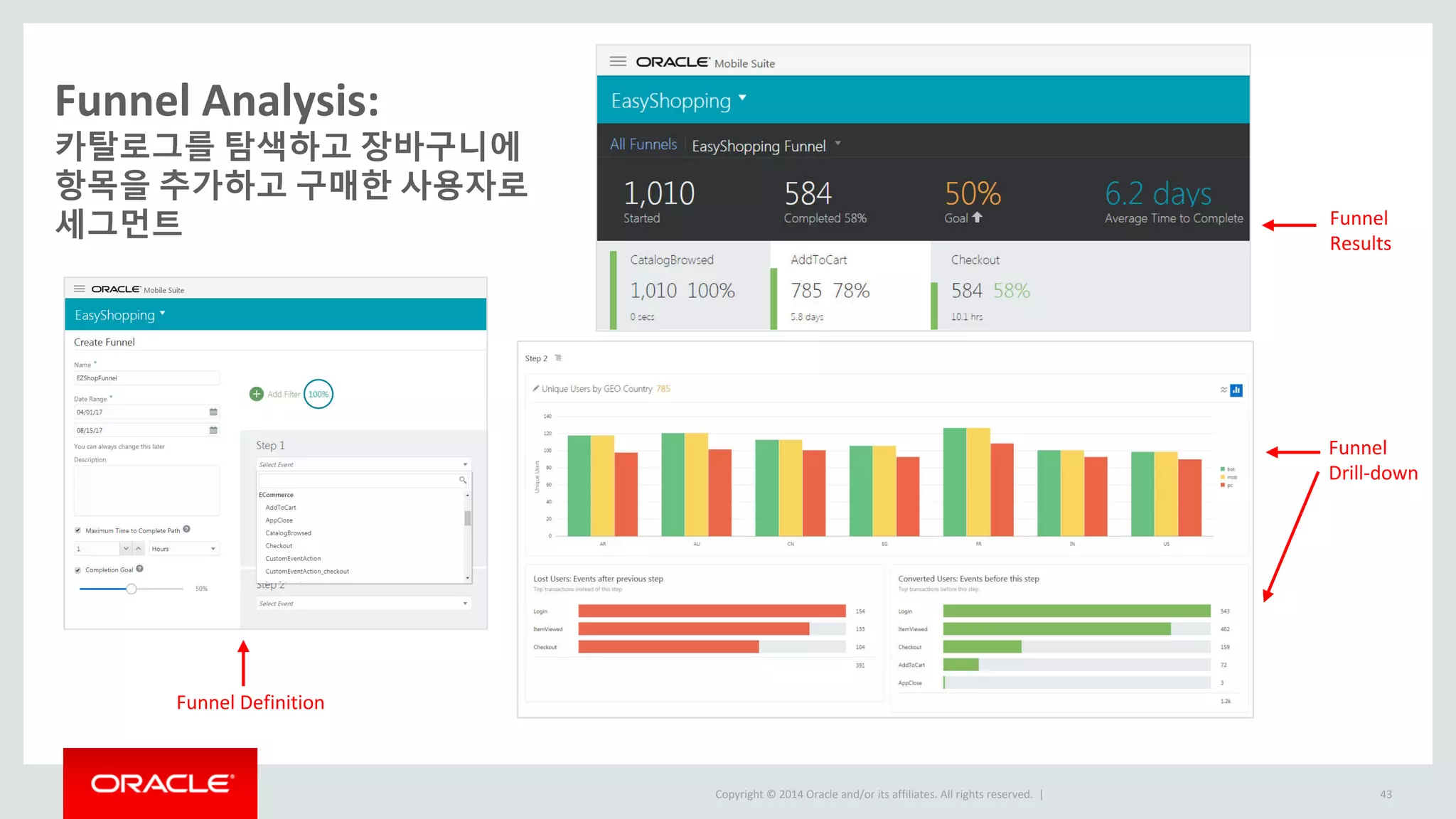The height and width of the screenshot is (819, 1456).
Task: Choose CatalogBrowsed from event list
Action: click(289, 533)
